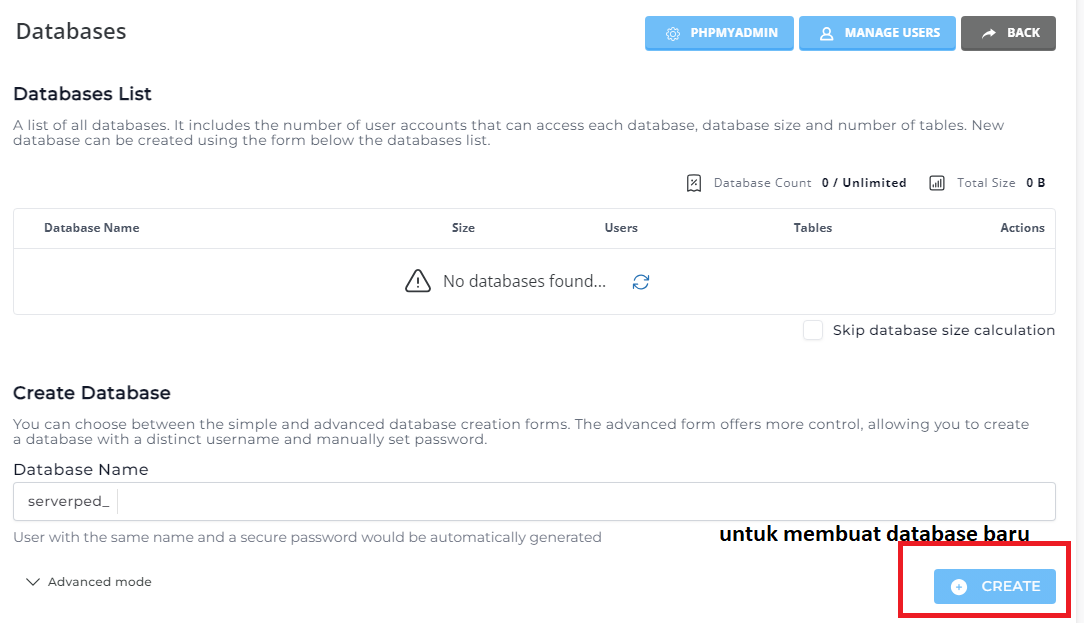This screenshot has width=1084, height=623.
Task: Click the vertical scrollbar on the right edge
Action: point(1079,300)
